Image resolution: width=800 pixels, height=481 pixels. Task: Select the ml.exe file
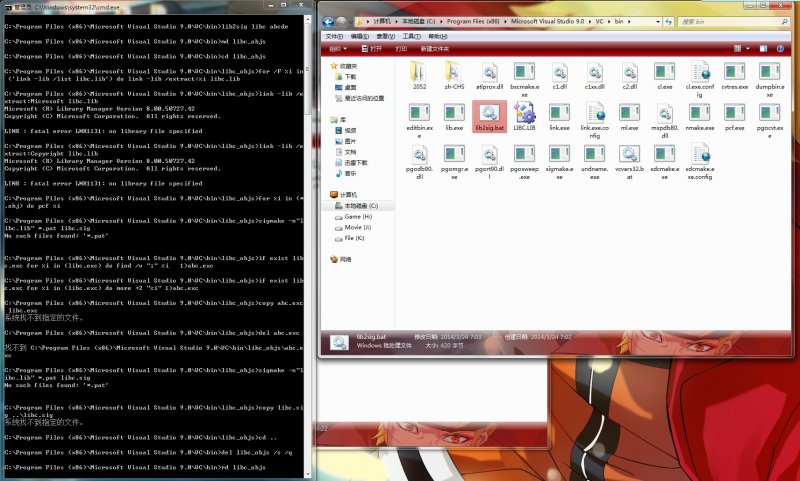click(630, 117)
